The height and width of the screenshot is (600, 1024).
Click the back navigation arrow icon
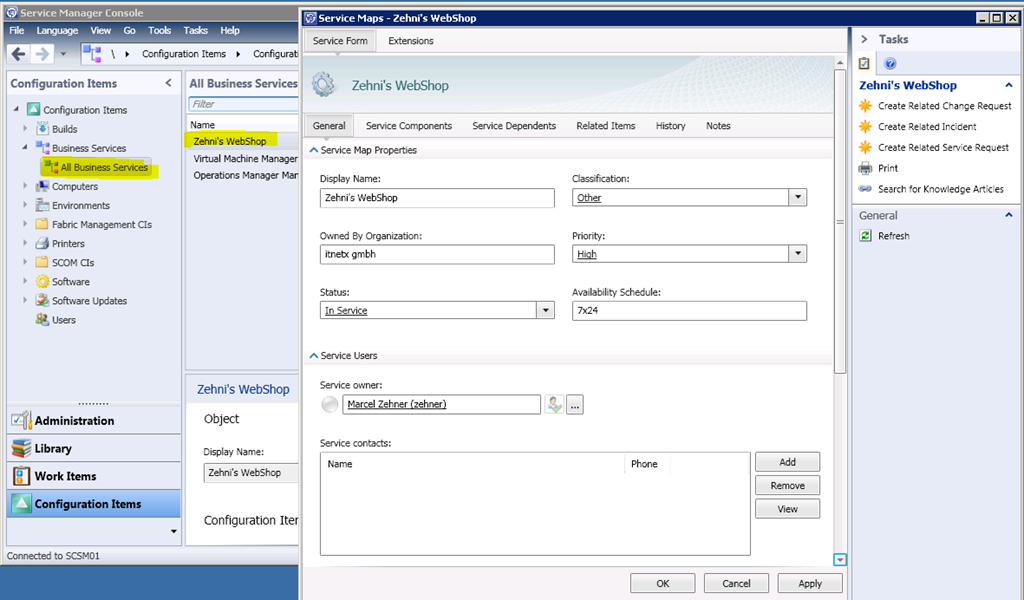click(18, 54)
